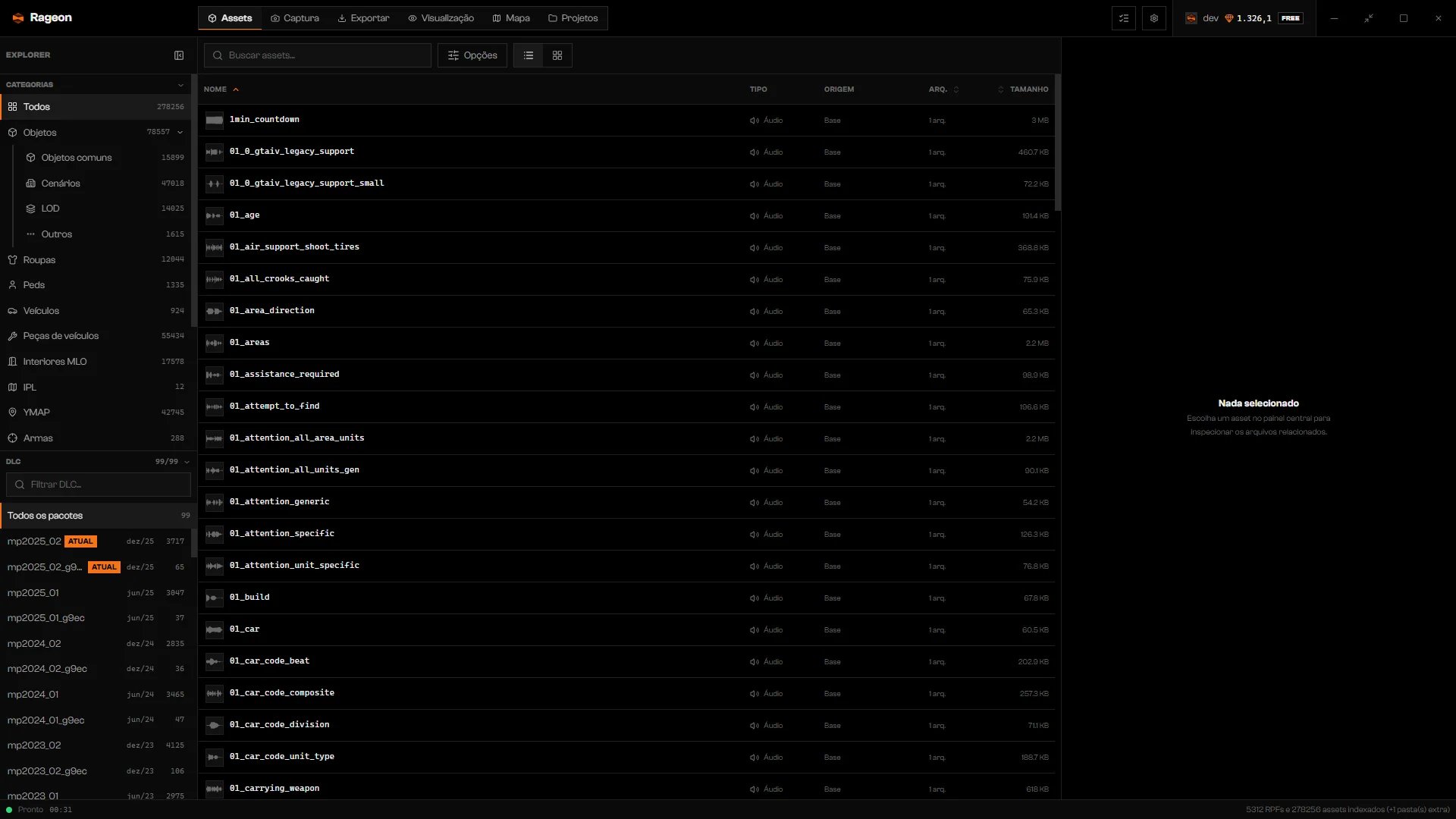Open the Peds category
The image size is (1456, 819).
(x=96, y=285)
